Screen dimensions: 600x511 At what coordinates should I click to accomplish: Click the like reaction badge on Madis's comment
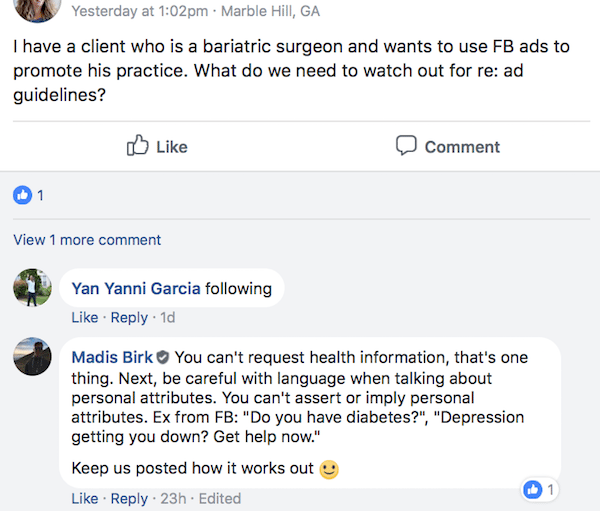(x=533, y=489)
